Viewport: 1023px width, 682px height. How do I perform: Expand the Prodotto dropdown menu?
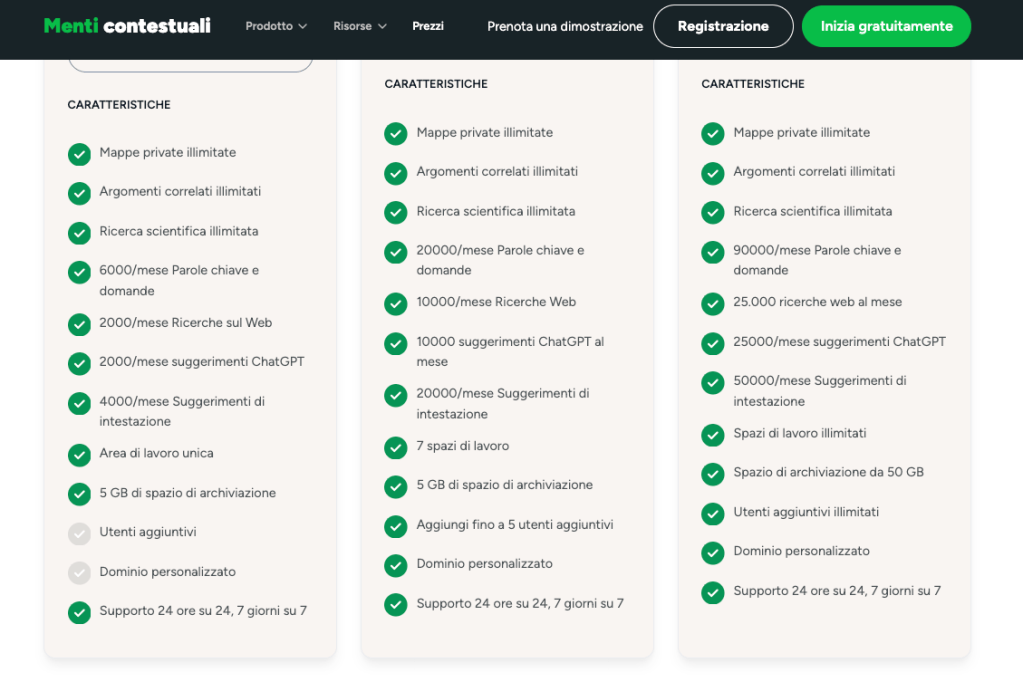pos(276,26)
